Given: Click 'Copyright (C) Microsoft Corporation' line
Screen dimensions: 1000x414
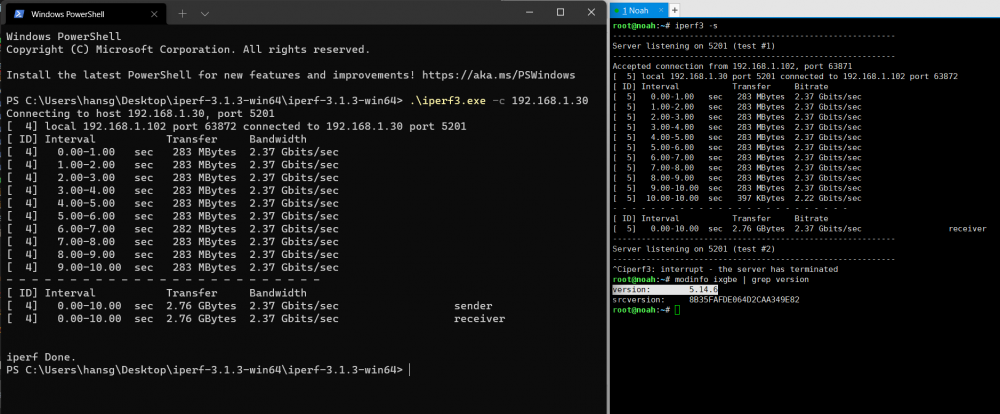Looking at the screenshot, I should (x=188, y=50).
